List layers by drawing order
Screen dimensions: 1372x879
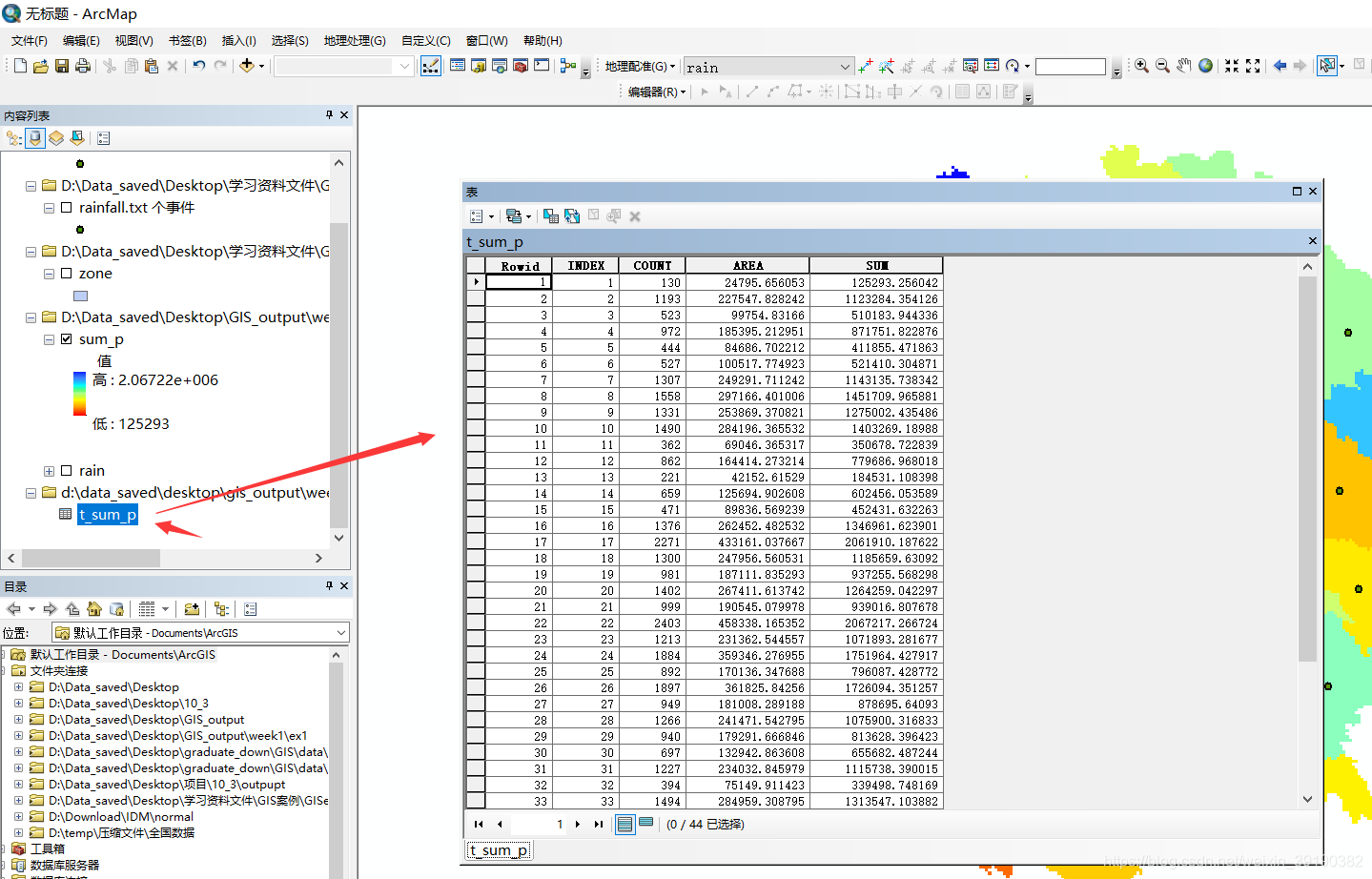point(13,138)
